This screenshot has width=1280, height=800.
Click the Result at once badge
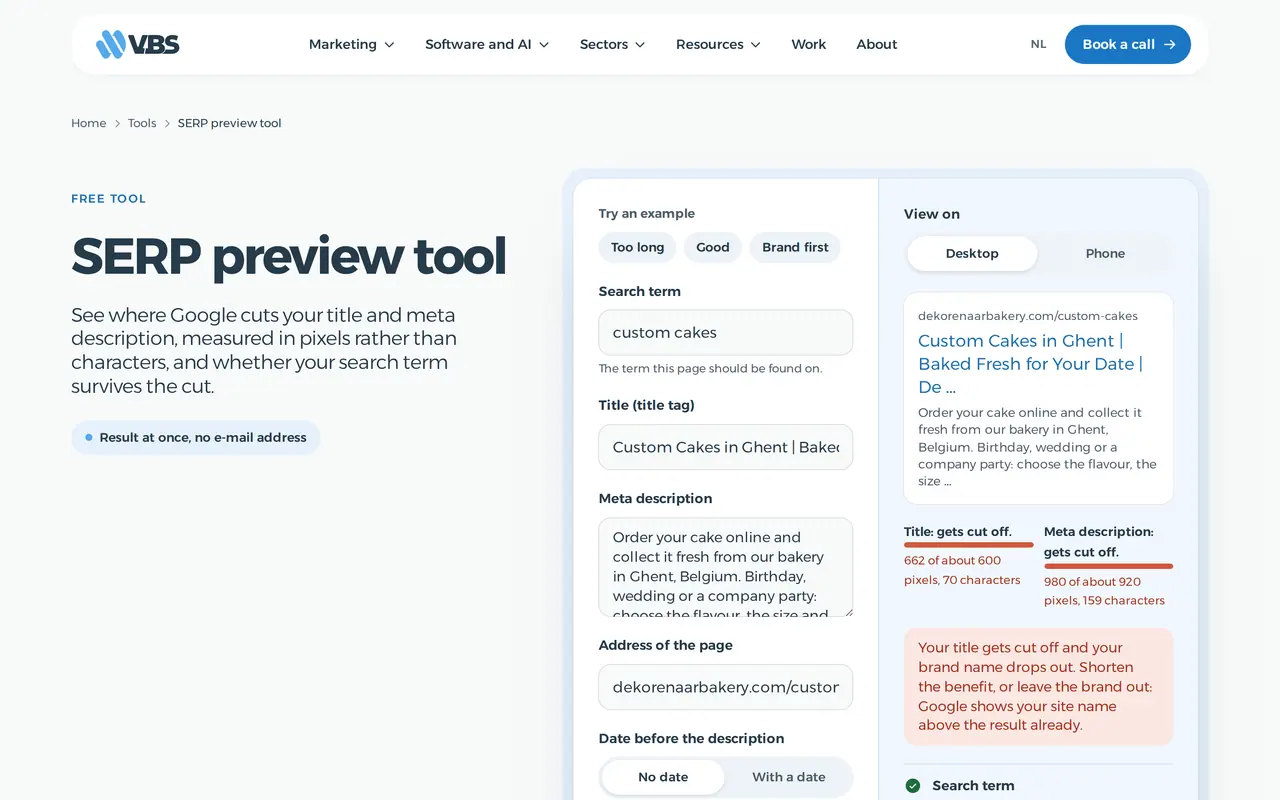point(196,438)
